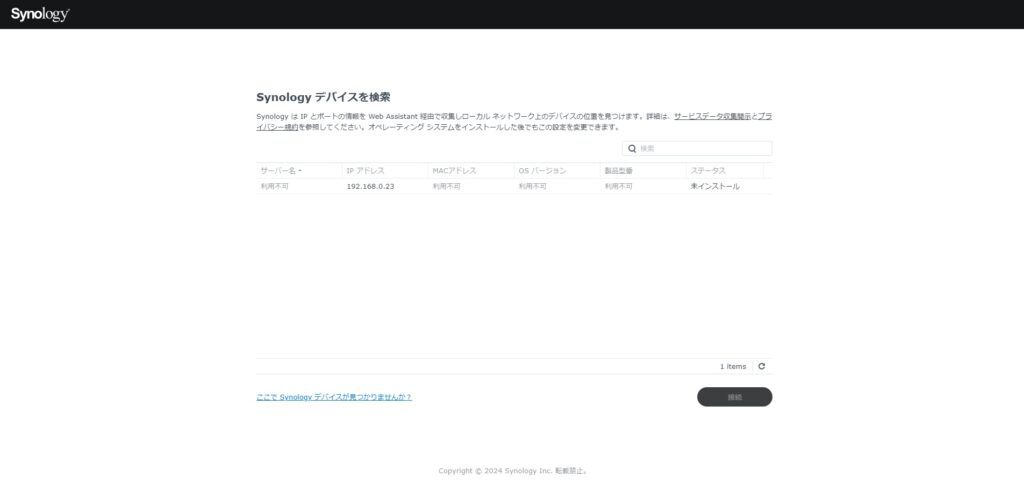The image size is (1024, 484).
Task: Click the magnifier icon in search box
Action: [x=632, y=148]
